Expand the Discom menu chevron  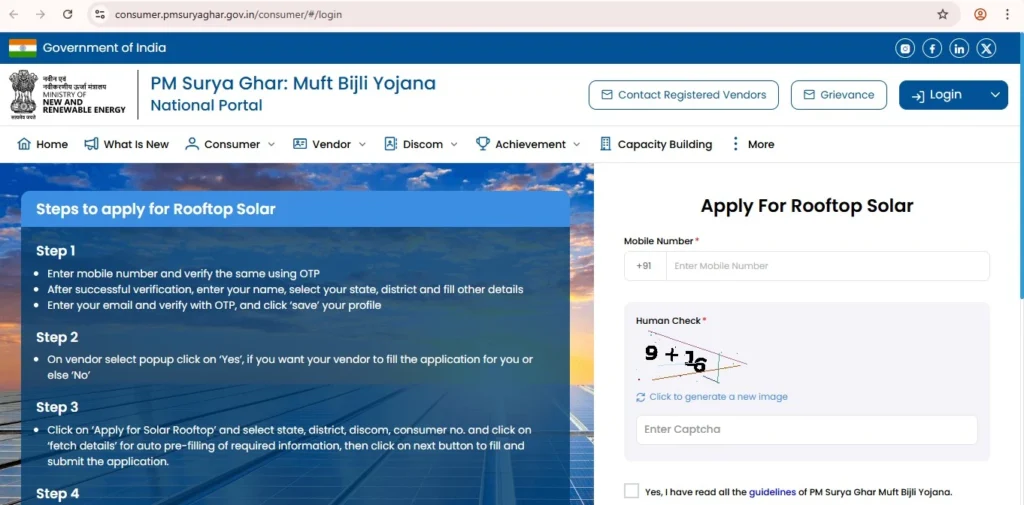[454, 144]
